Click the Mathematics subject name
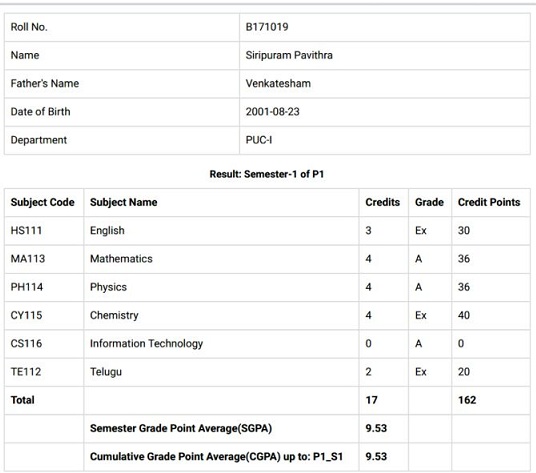The height and width of the screenshot is (473, 536). point(121,259)
